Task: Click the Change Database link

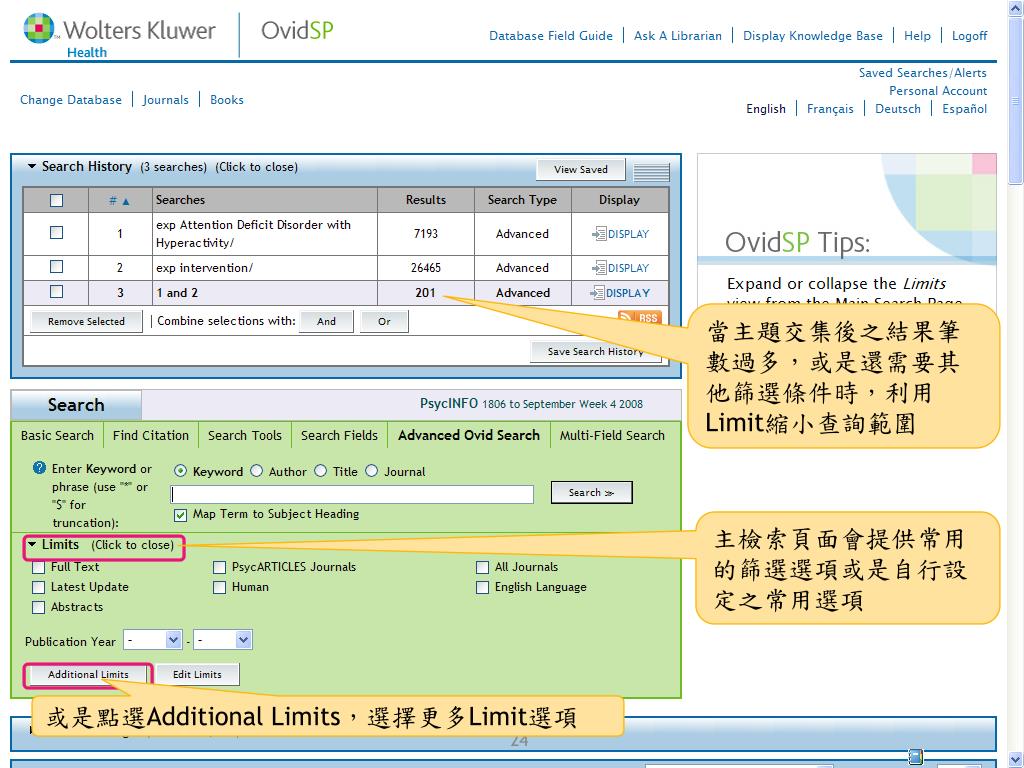Action: (71, 100)
